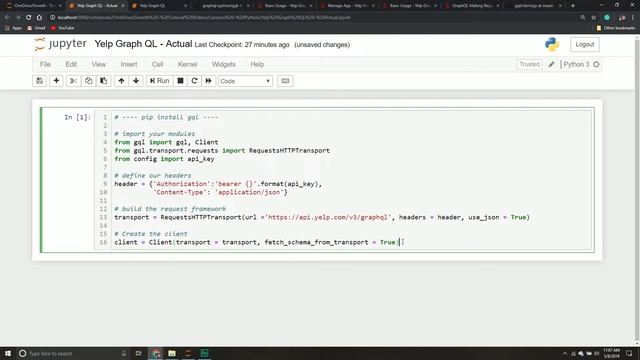Open Task View in the taskbar
Viewport: 640px width, 360px height.
(138, 353)
